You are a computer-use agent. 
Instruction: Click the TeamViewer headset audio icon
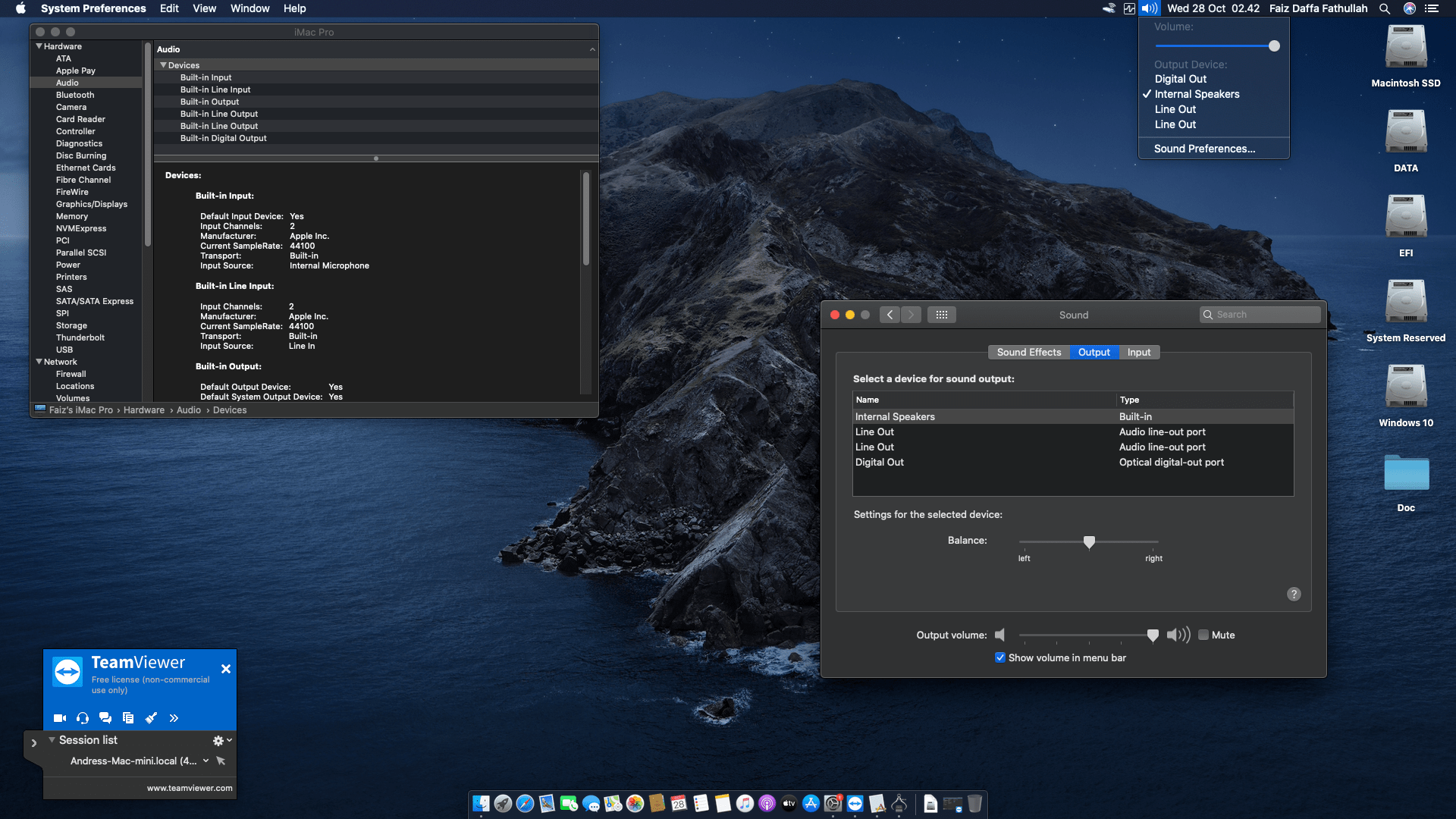tap(83, 718)
